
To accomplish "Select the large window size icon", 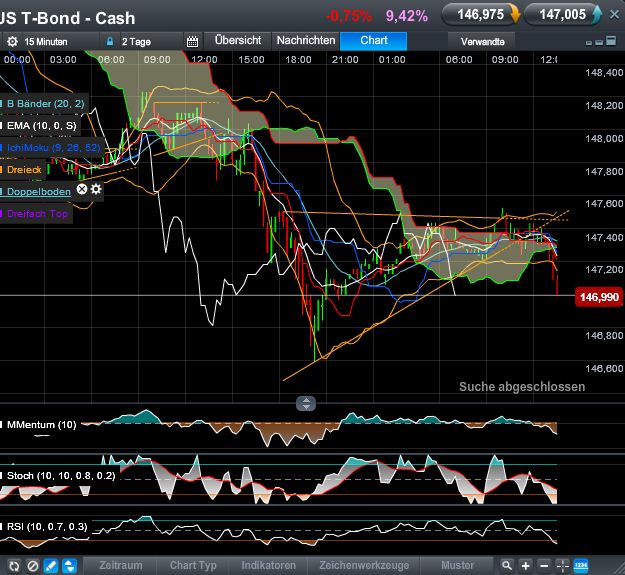I will [611, 41].
